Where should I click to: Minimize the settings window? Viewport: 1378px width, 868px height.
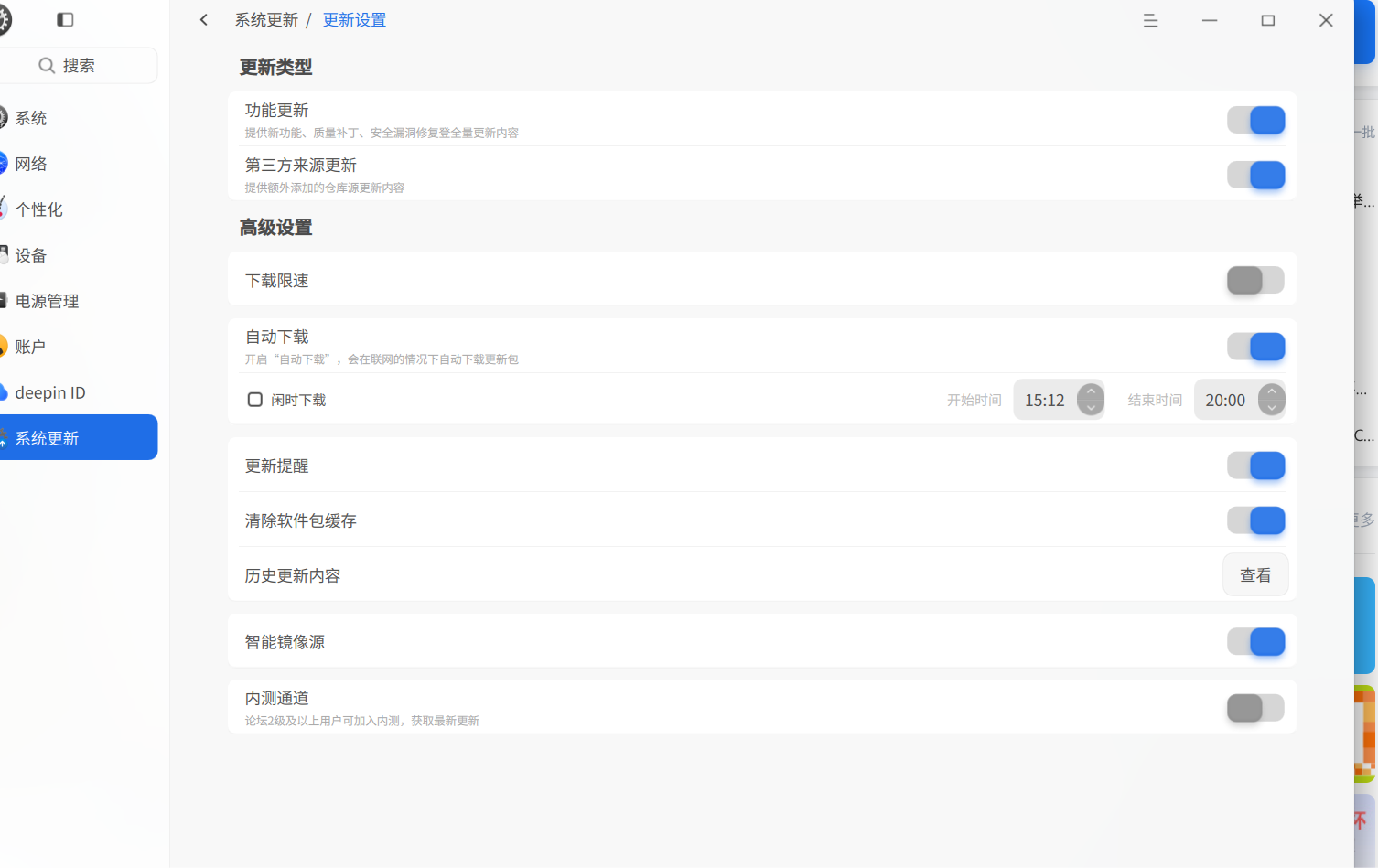[x=1209, y=20]
